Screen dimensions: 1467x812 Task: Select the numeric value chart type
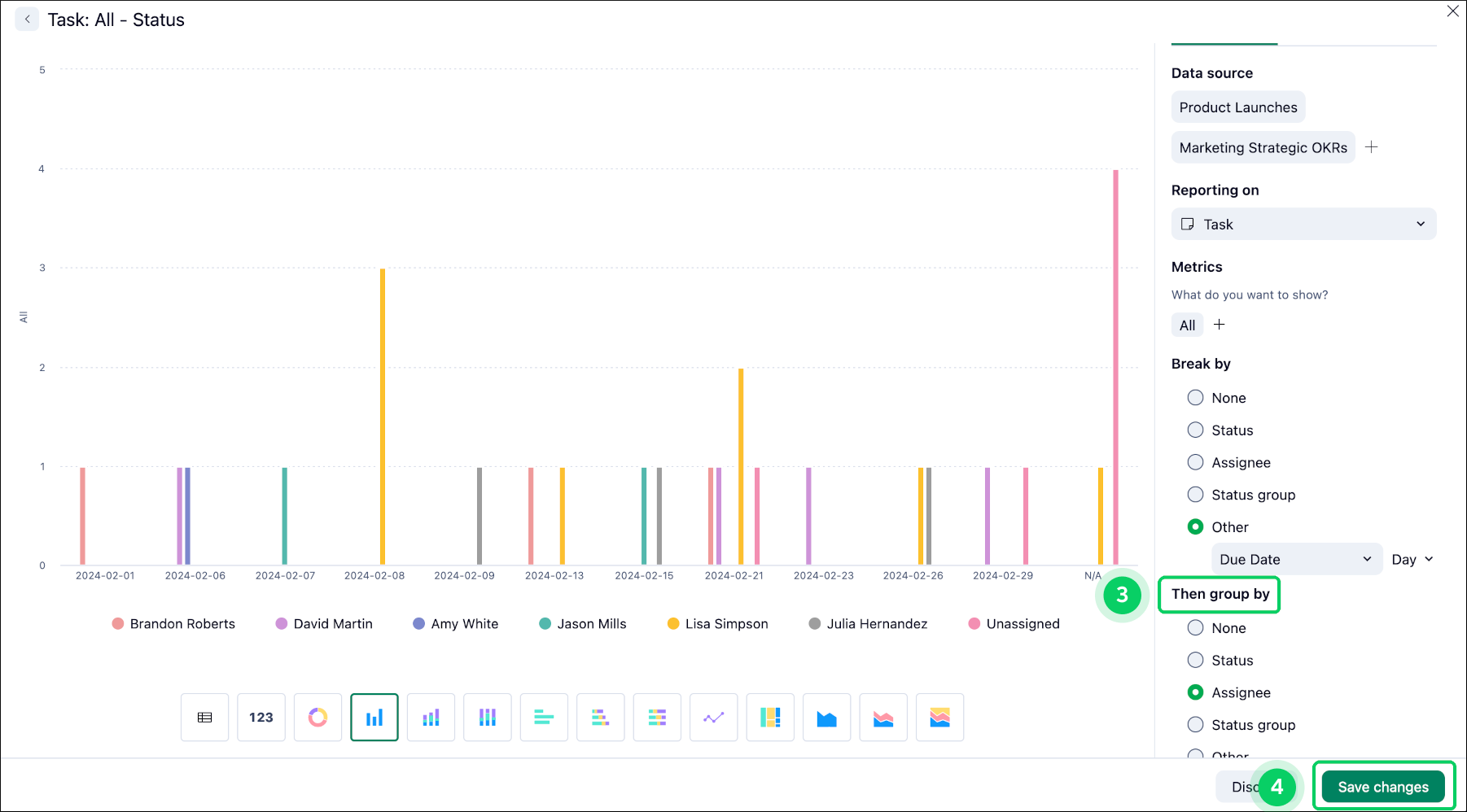click(x=261, y=717)
